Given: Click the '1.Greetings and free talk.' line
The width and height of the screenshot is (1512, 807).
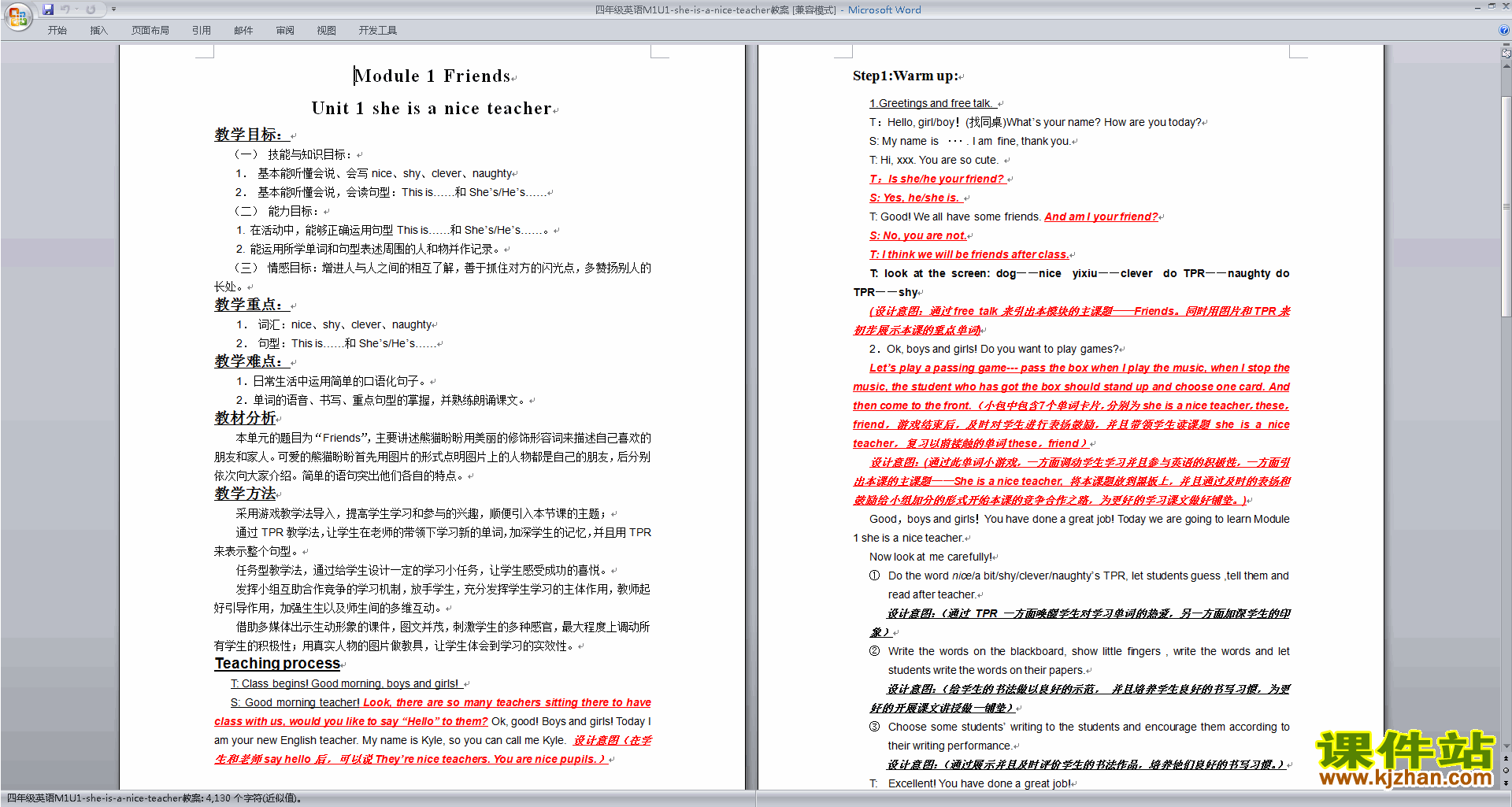Looking at the screenshot, I should pyautogui.click(x=932, y=103).
